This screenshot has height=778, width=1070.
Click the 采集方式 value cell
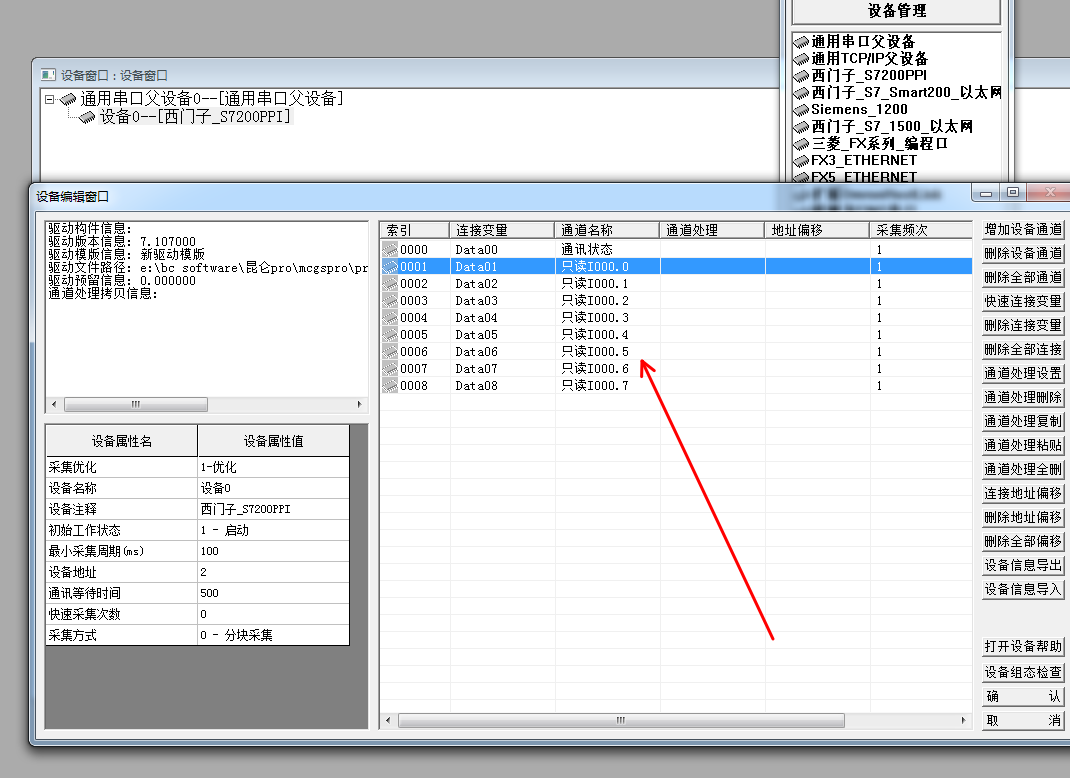(273, 635)
